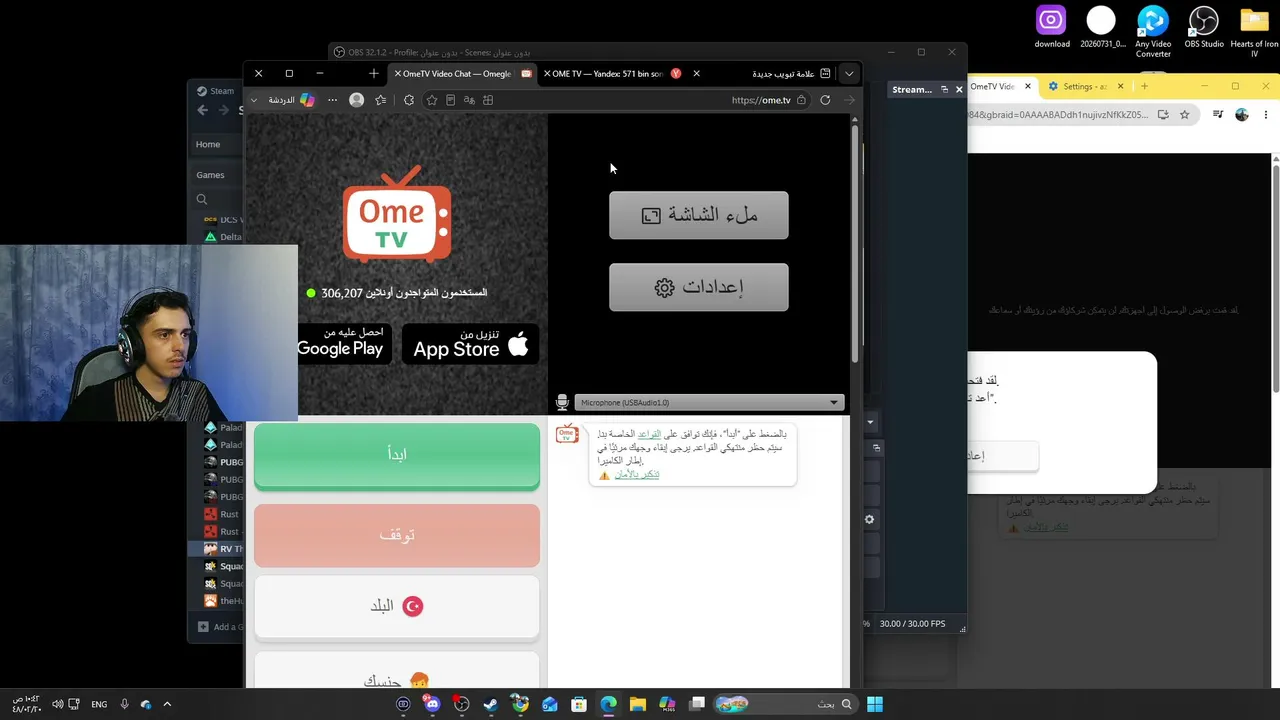The height and width of the screenshot is (720, 1280).
Task: Open a new Chrome tab
Action: pyautogui.click(x=1144, y=86)
